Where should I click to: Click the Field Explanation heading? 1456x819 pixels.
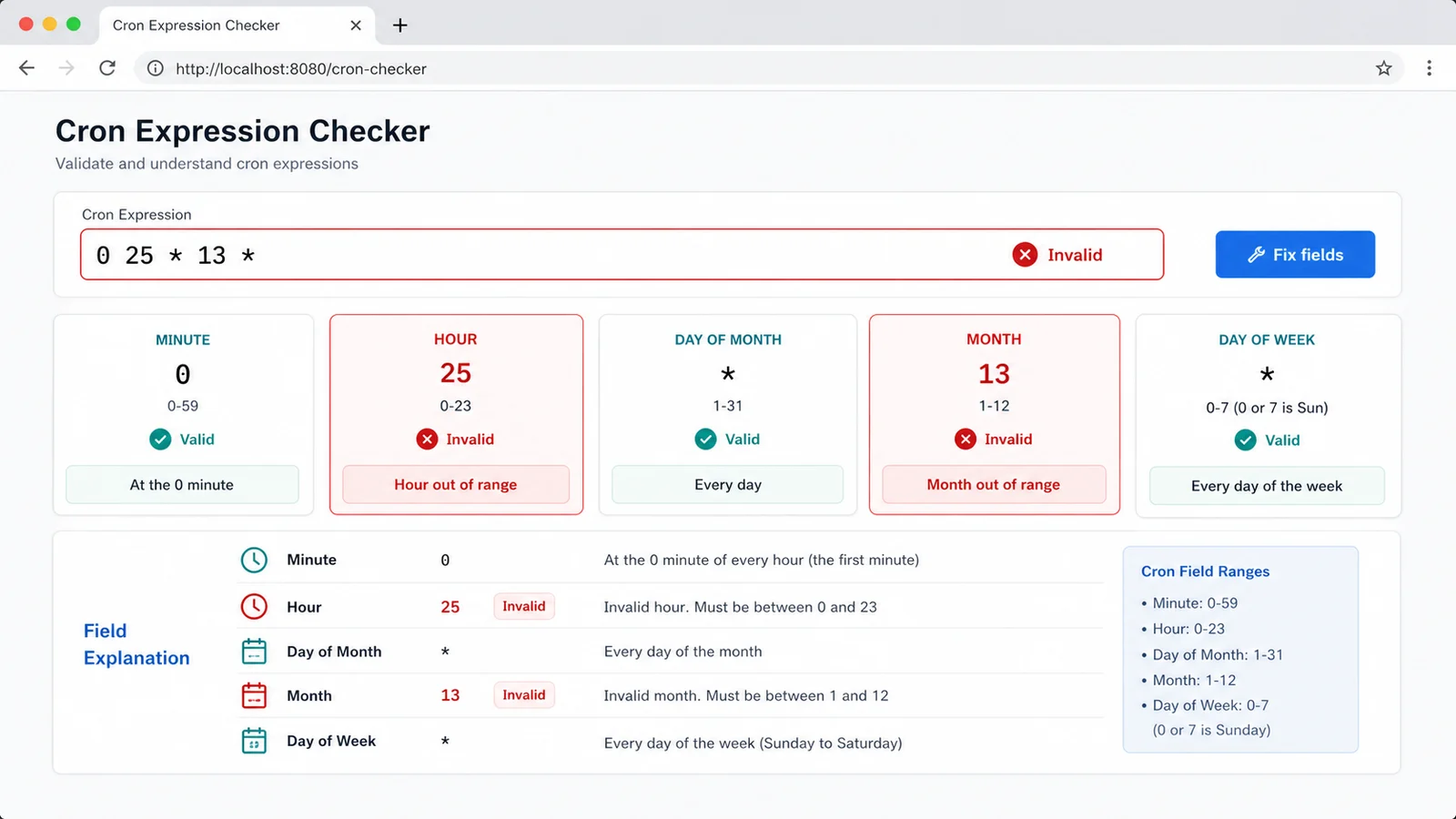[136, 644]
